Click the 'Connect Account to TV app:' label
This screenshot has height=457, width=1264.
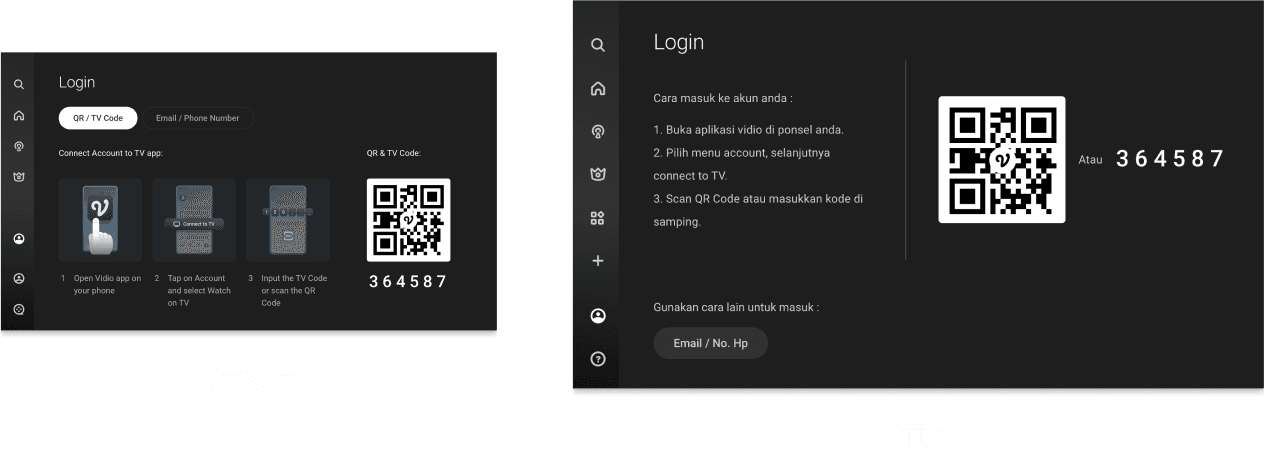(111, 154)
